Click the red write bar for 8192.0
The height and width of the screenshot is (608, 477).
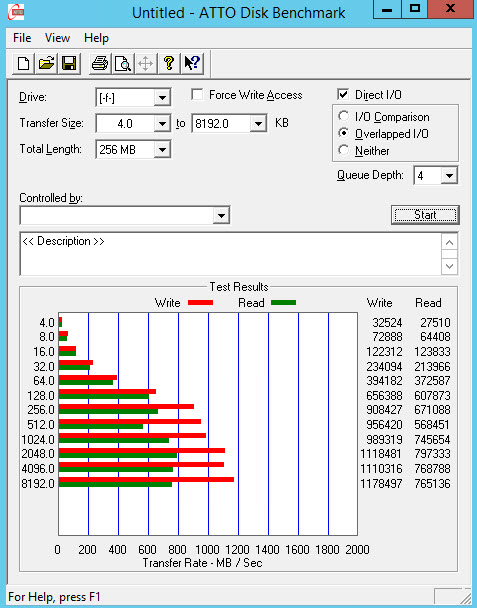click(x=146, y=479)
